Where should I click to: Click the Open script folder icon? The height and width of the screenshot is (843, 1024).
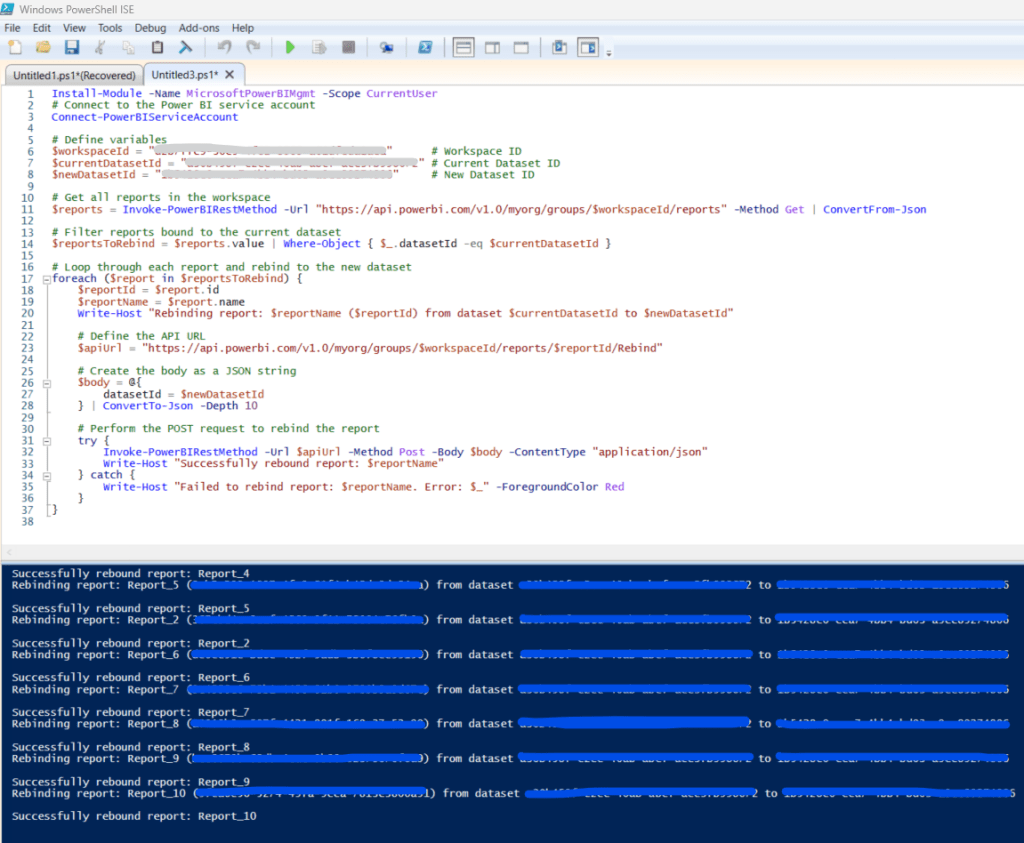tap(43, 47)
